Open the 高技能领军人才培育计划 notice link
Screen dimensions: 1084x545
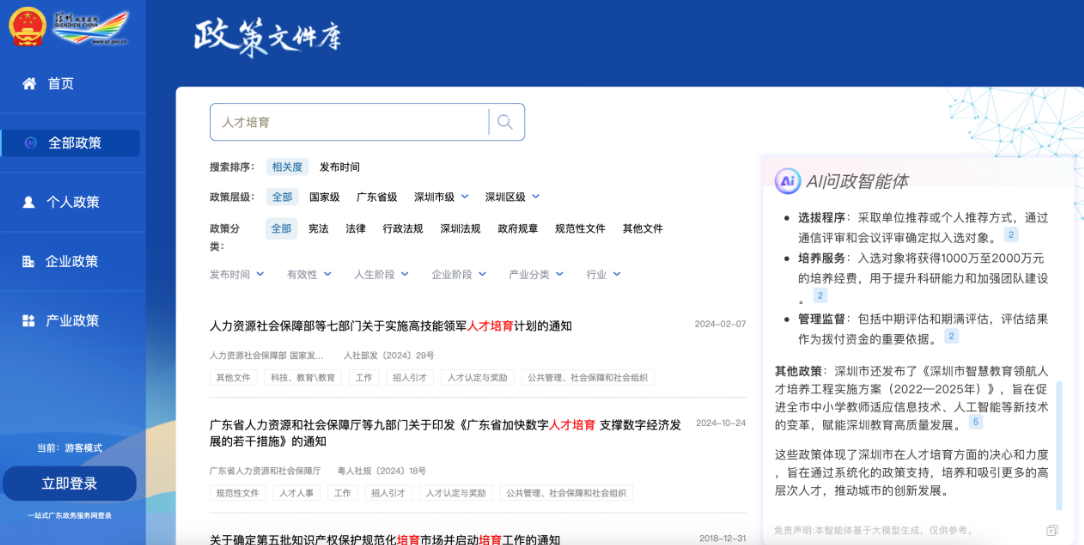click(390, 326)
